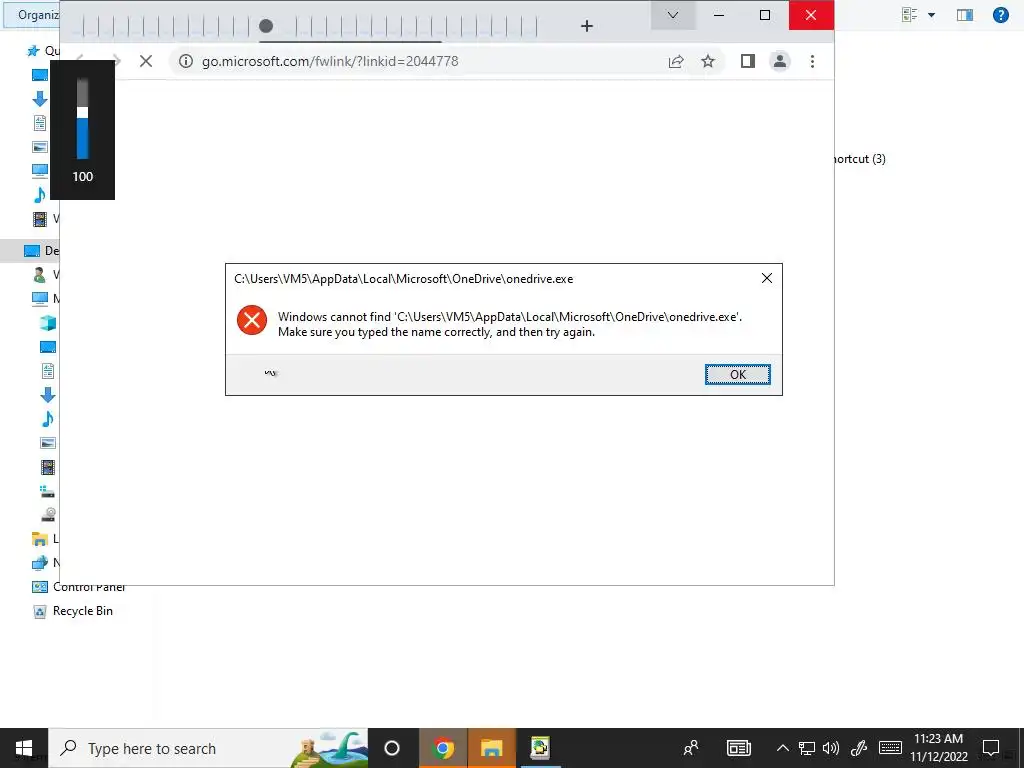The width and height of the screenshot is (1024, 768).
Task: Select Quick access star in Explorer sidebar
Action: pyautogui.click(x=33, y=51)
